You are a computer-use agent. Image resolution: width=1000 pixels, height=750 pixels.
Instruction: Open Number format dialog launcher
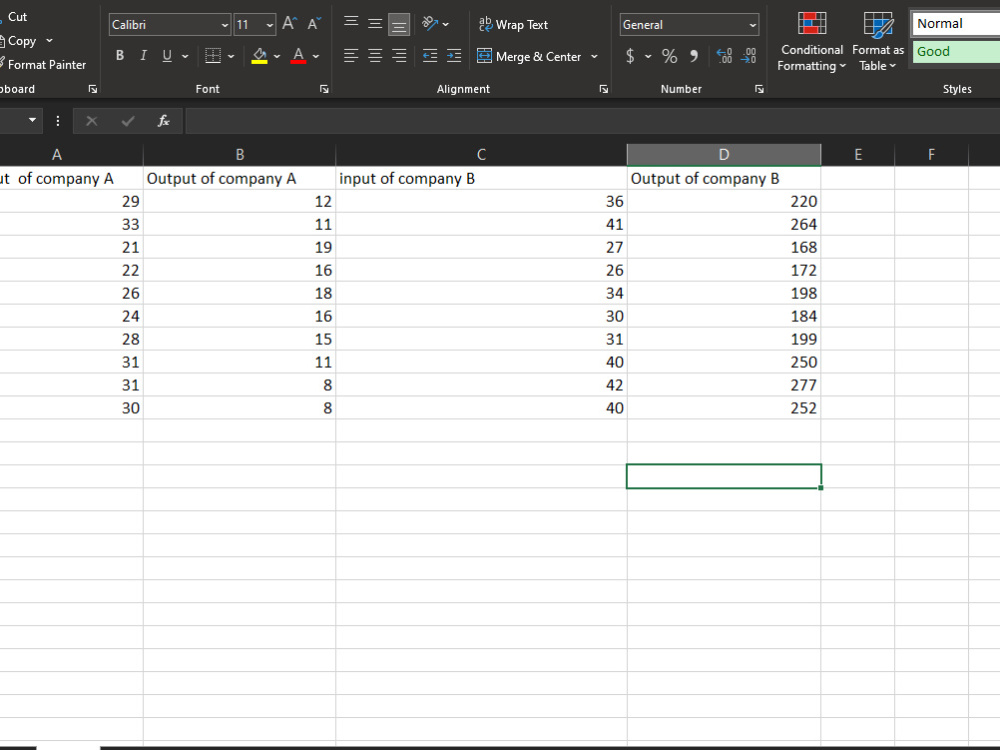(x=759, y=89)
